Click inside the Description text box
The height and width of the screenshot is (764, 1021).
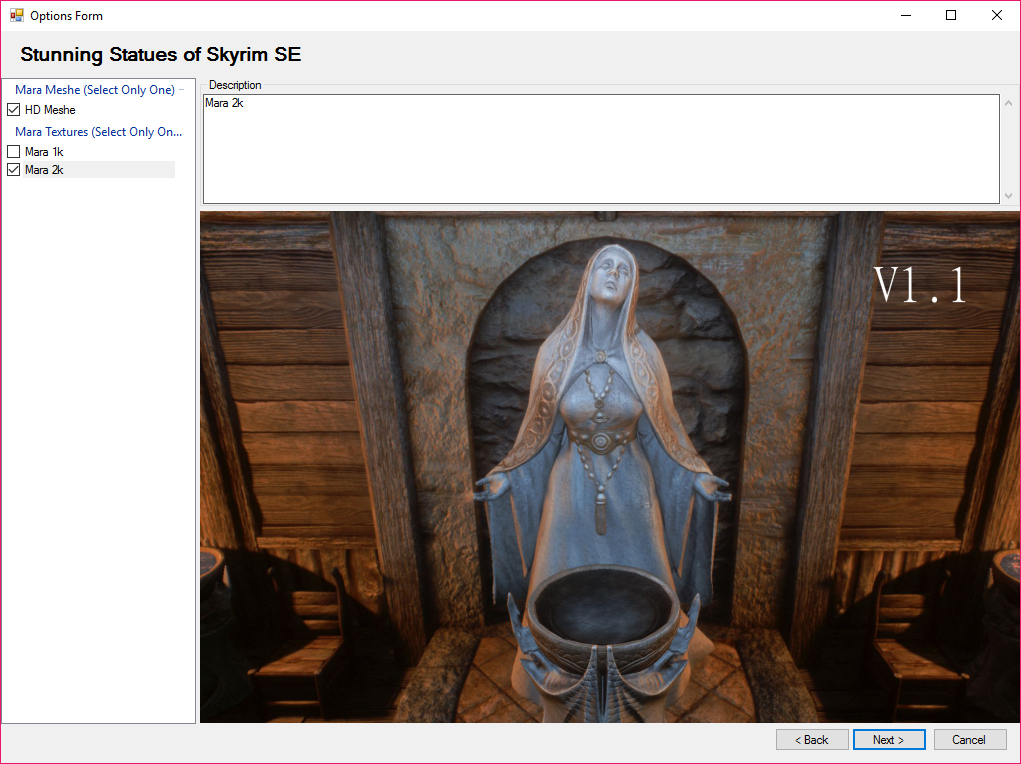[x=601, y=149]
